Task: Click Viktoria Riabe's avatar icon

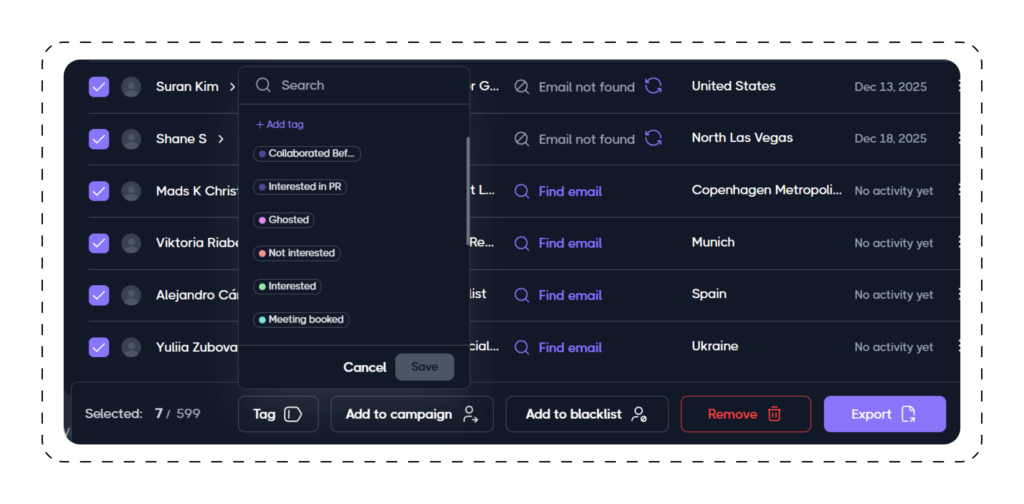Action: 131,243
